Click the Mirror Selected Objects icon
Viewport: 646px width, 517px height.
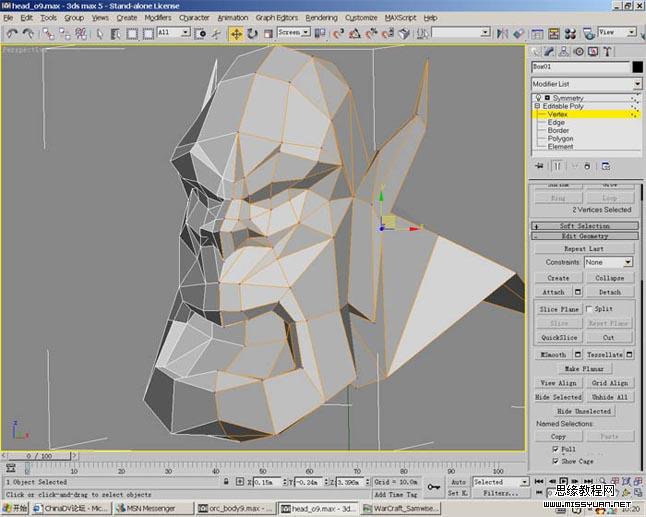(502, 33)
